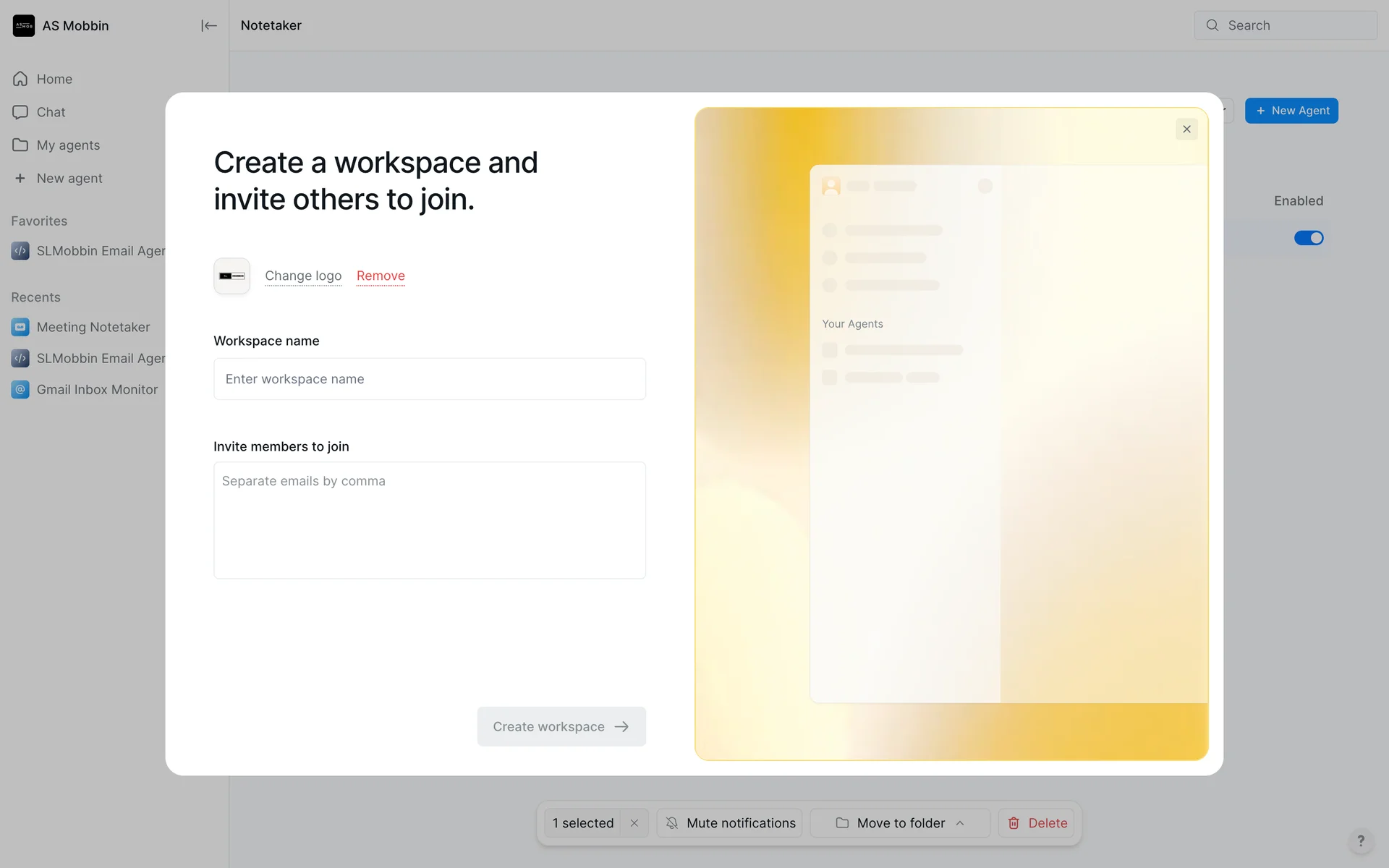
Task: Close the create workspace dialog
Action: (x=1186, y=129)
